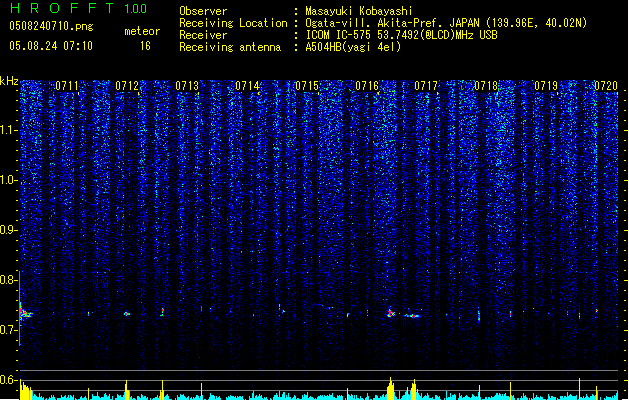Select the meteor count value 16
This screenshot has height=400, width=629.
tap(145, 46)
